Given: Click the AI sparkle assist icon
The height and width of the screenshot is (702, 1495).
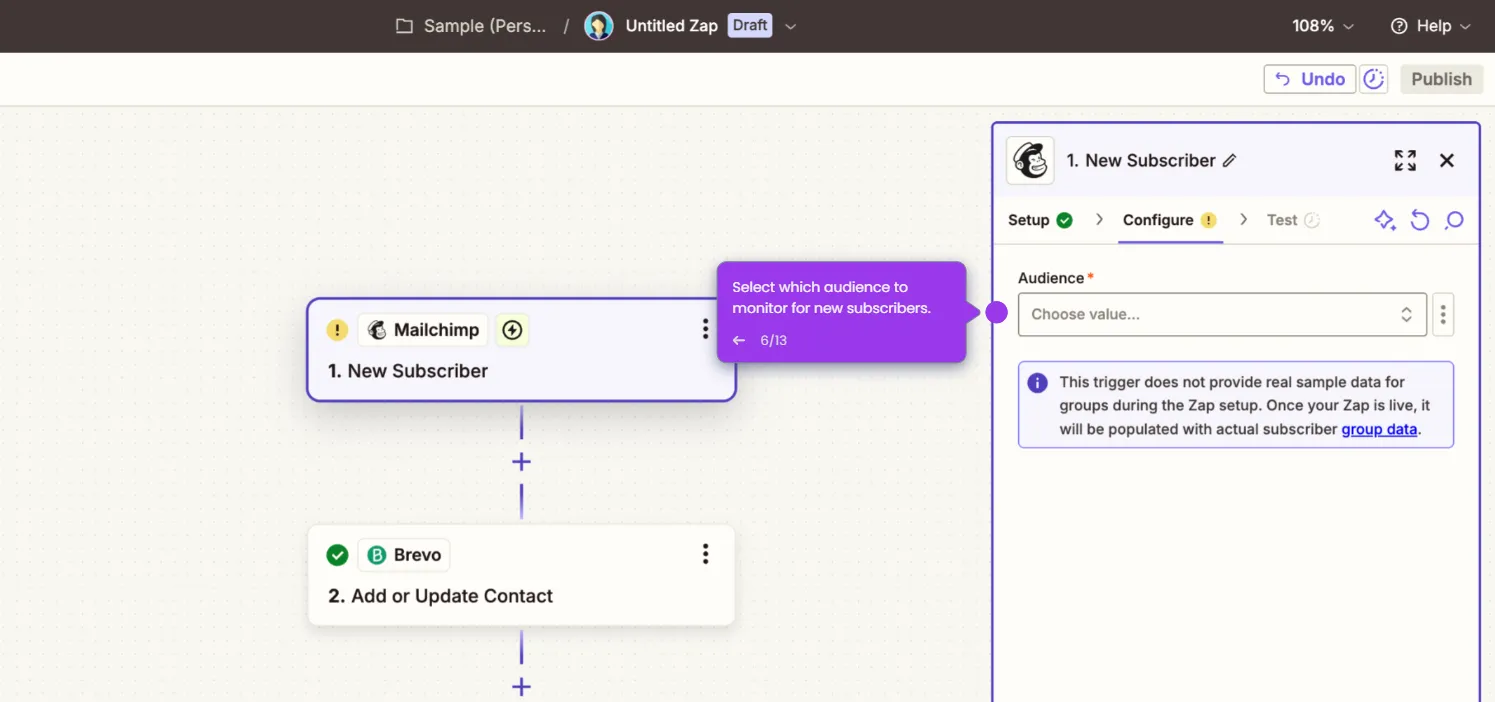Looking at the screenshot, I should coord(1385,220).
